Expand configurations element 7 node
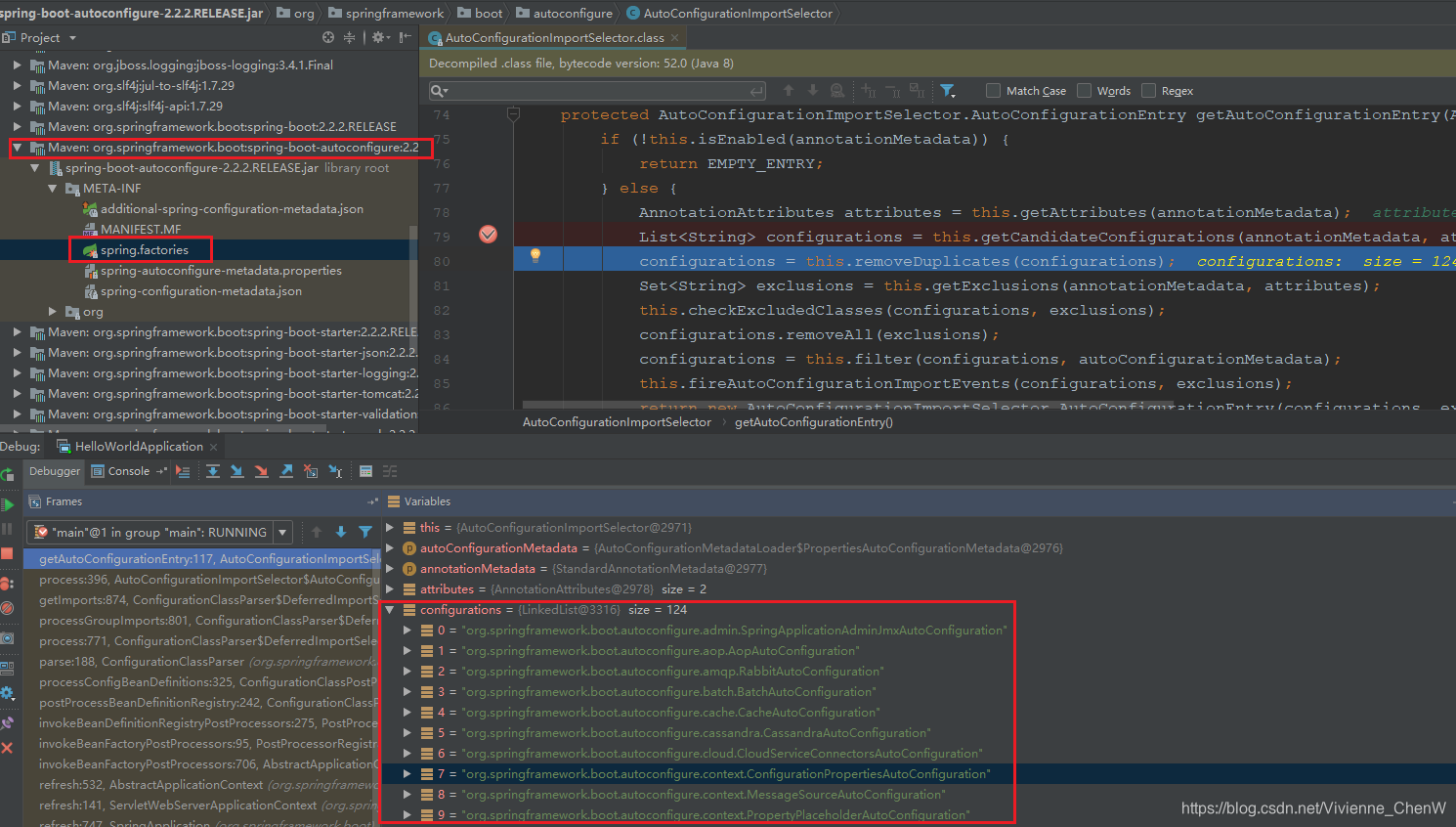Image resolution: width=1456 pixels, height=827 pixels. [407, 774]
